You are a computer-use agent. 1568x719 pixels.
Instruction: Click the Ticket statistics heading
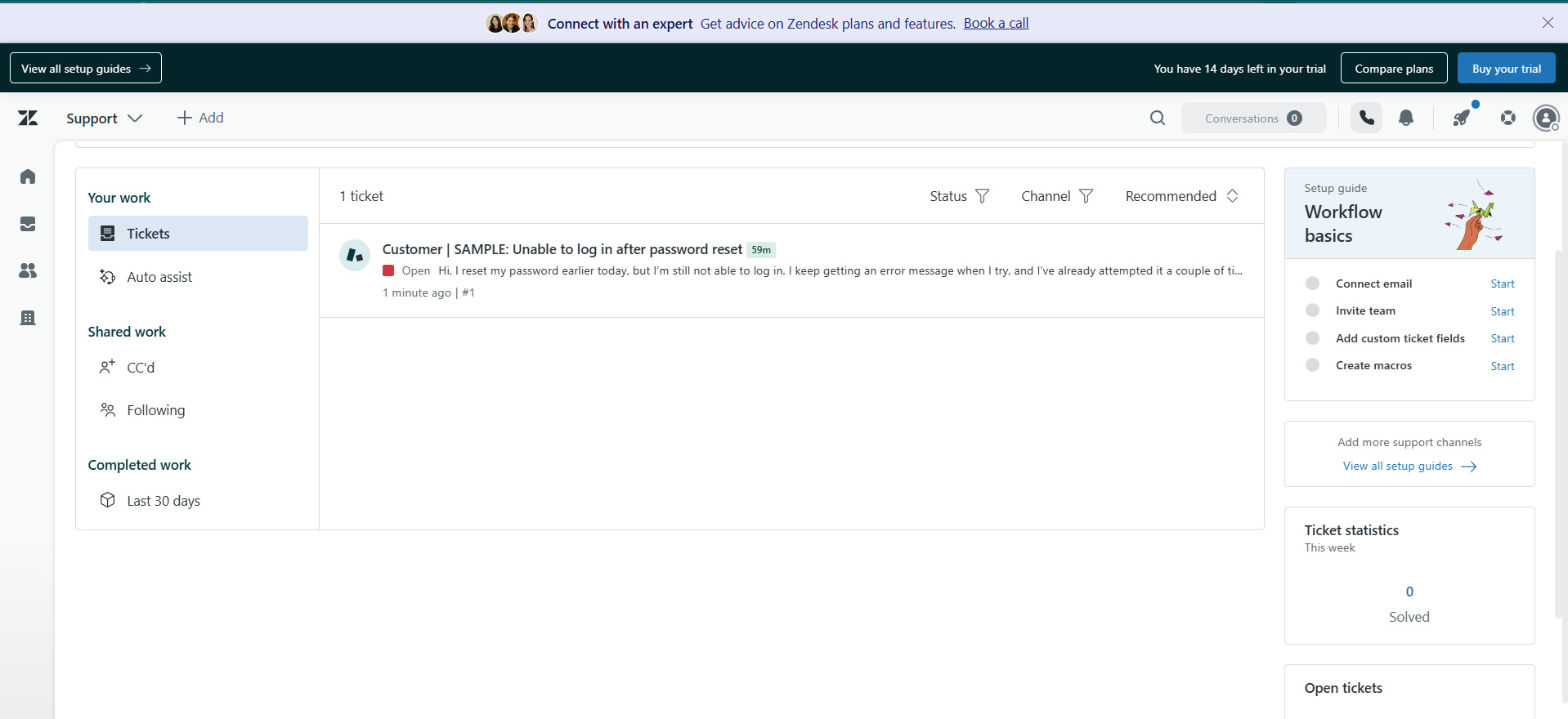click(1351, 530)
